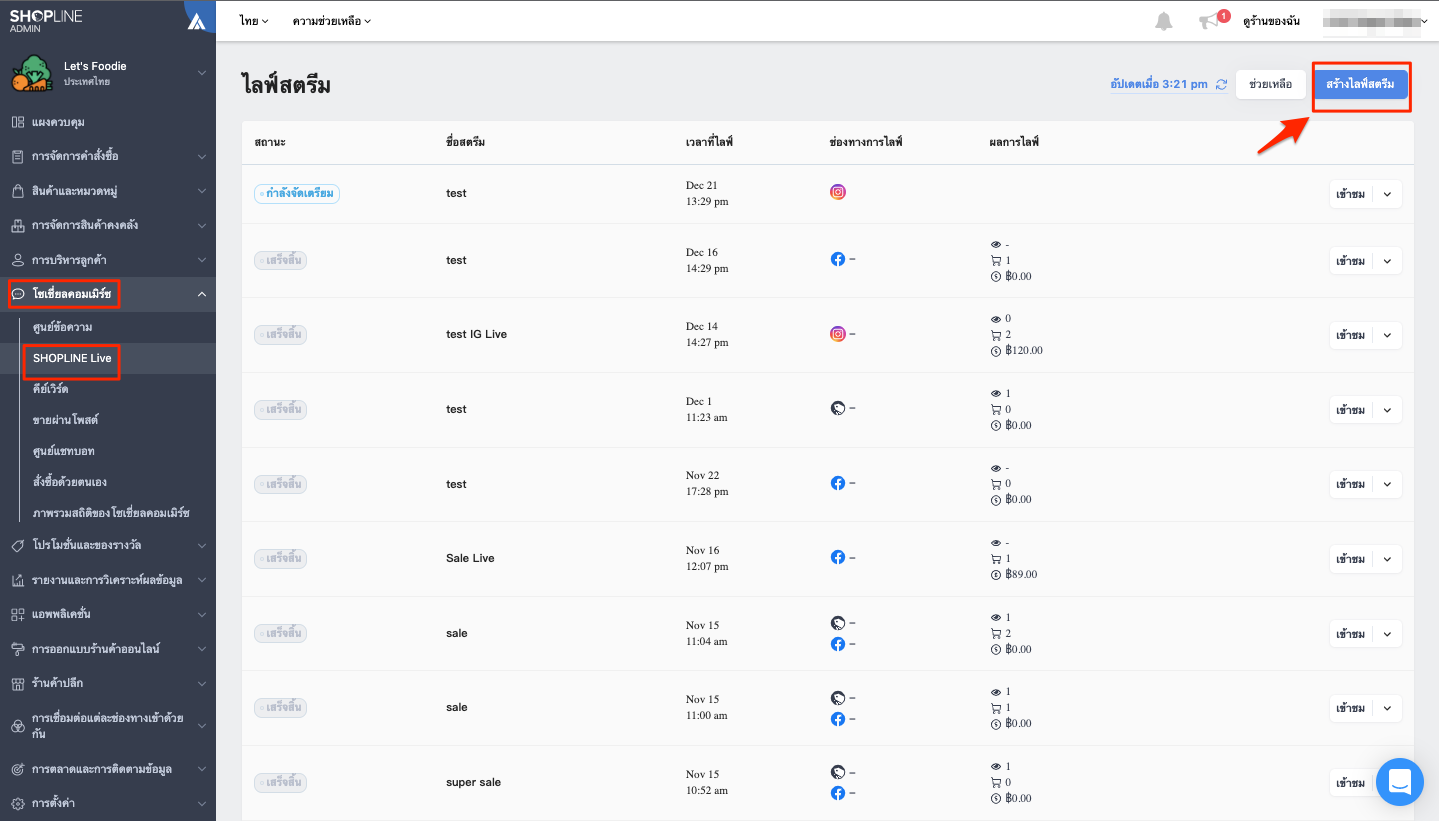Select ศูนย์ข้อความ in the sidebar
Viewport: 1439px width, 821px height.
62,327
